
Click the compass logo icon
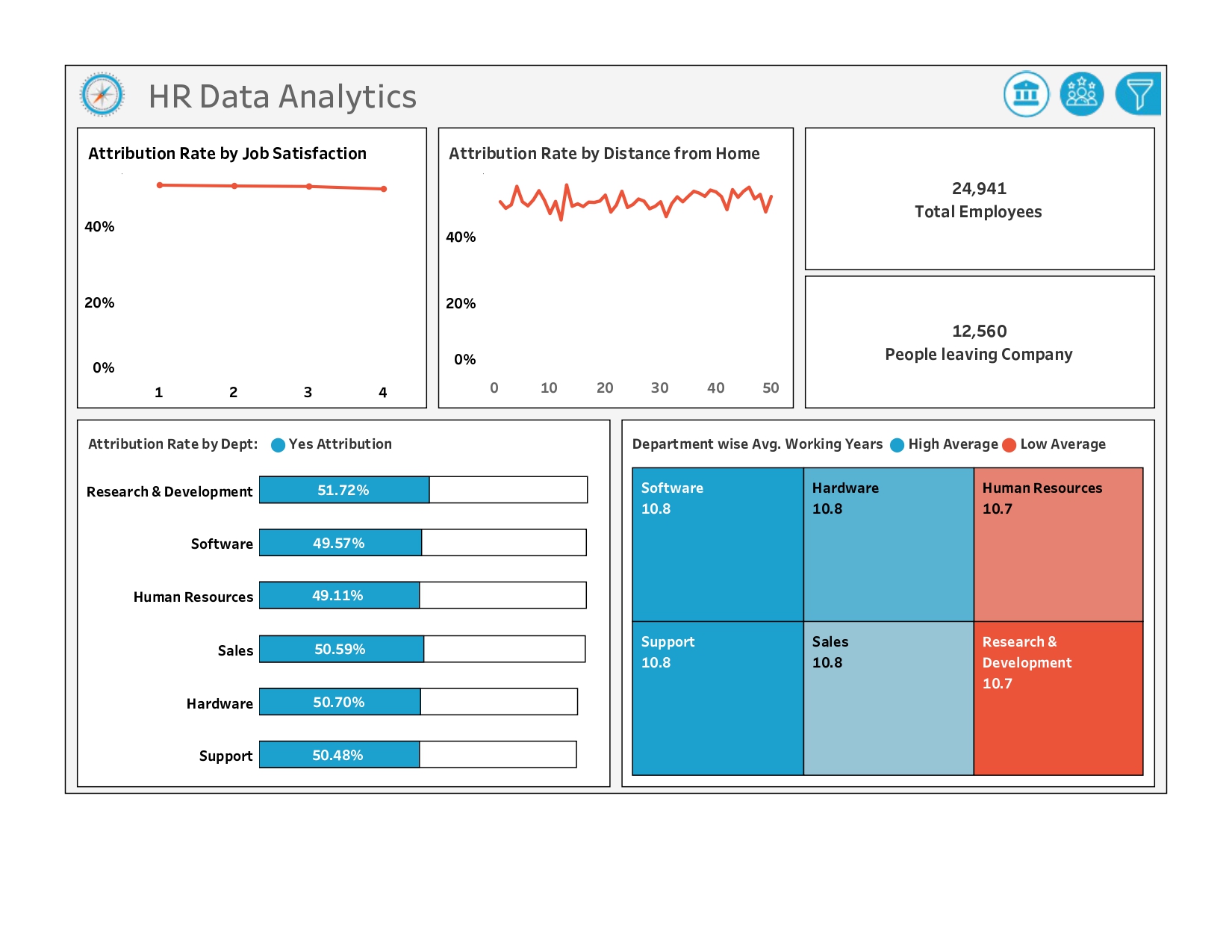point(102,95)
